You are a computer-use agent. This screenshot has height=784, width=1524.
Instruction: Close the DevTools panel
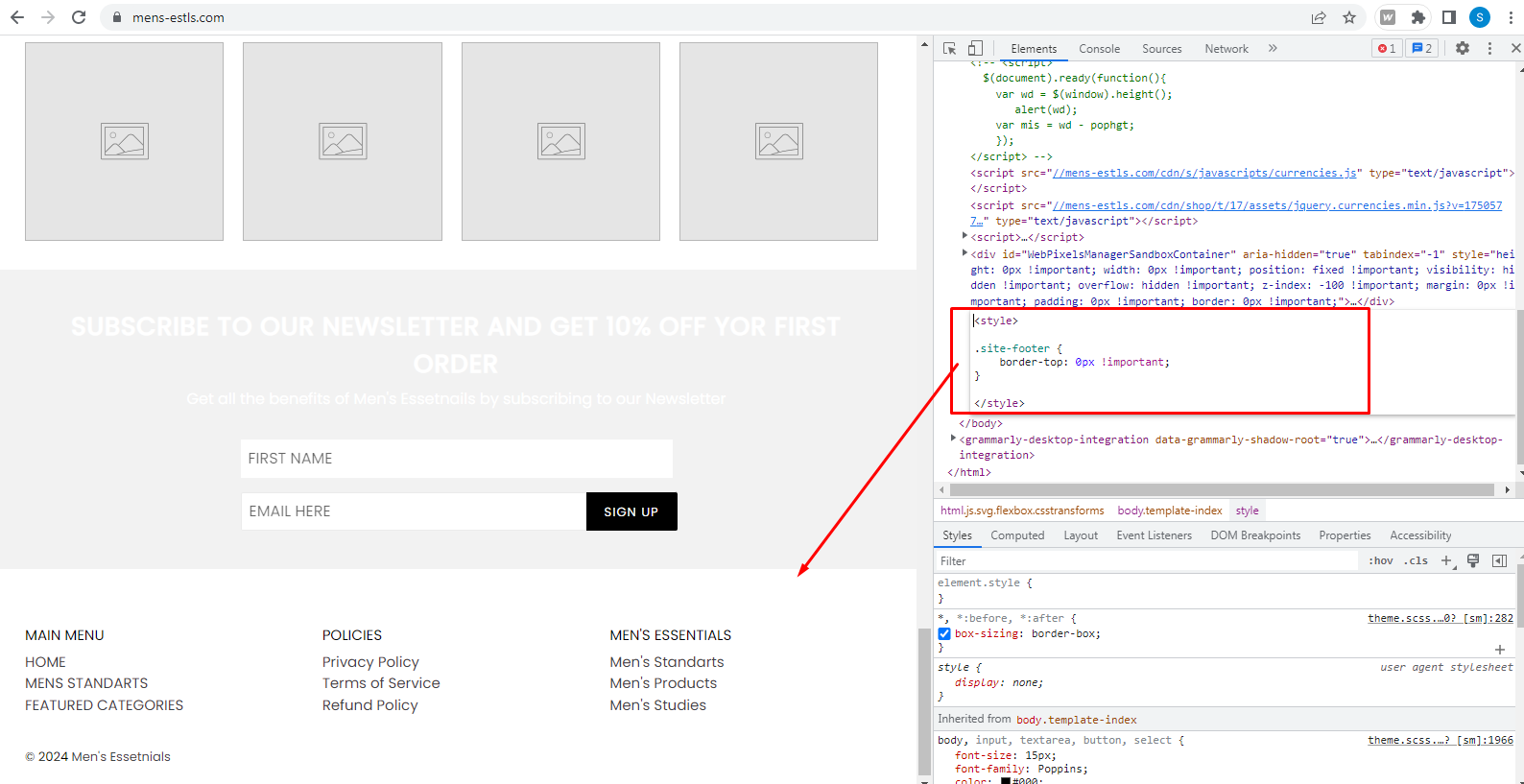coord(1515,48)
